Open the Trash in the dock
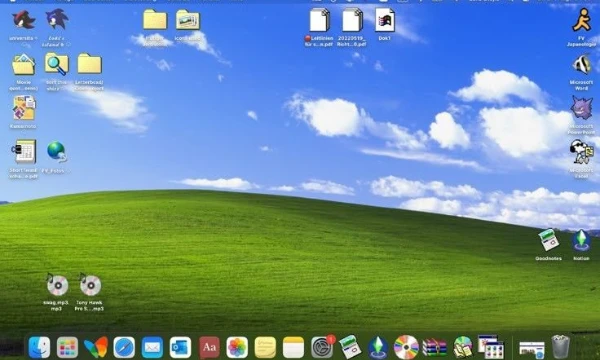This screenshot has height=360, width=600. tap(561, 347)
